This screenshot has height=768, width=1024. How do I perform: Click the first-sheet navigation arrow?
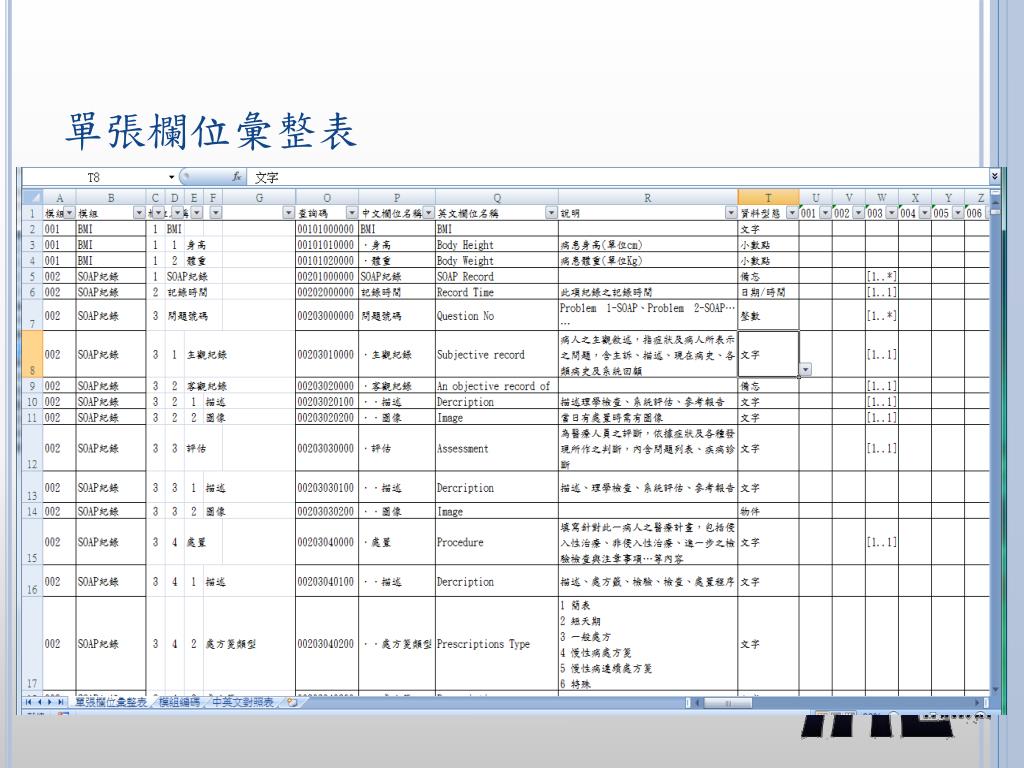(x=29, y=702)
